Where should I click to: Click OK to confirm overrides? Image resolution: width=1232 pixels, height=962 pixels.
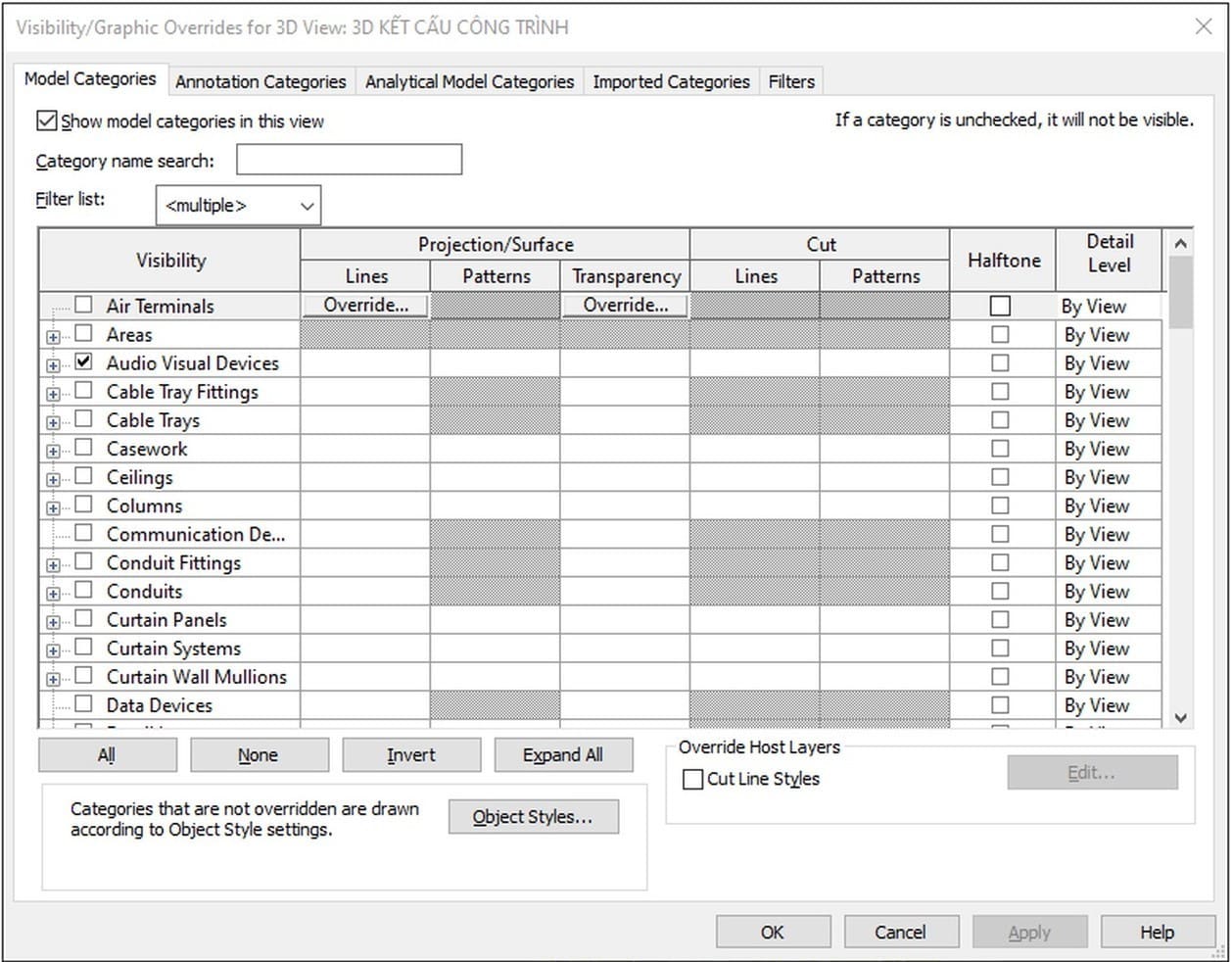[x=773, y=933]
